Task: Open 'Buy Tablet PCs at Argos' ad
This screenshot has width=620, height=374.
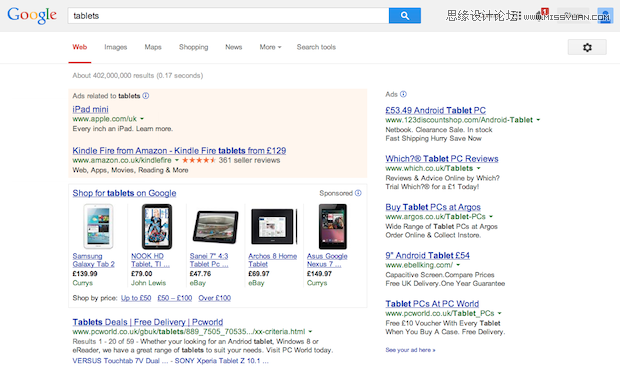Action: (x=433, y=207)
